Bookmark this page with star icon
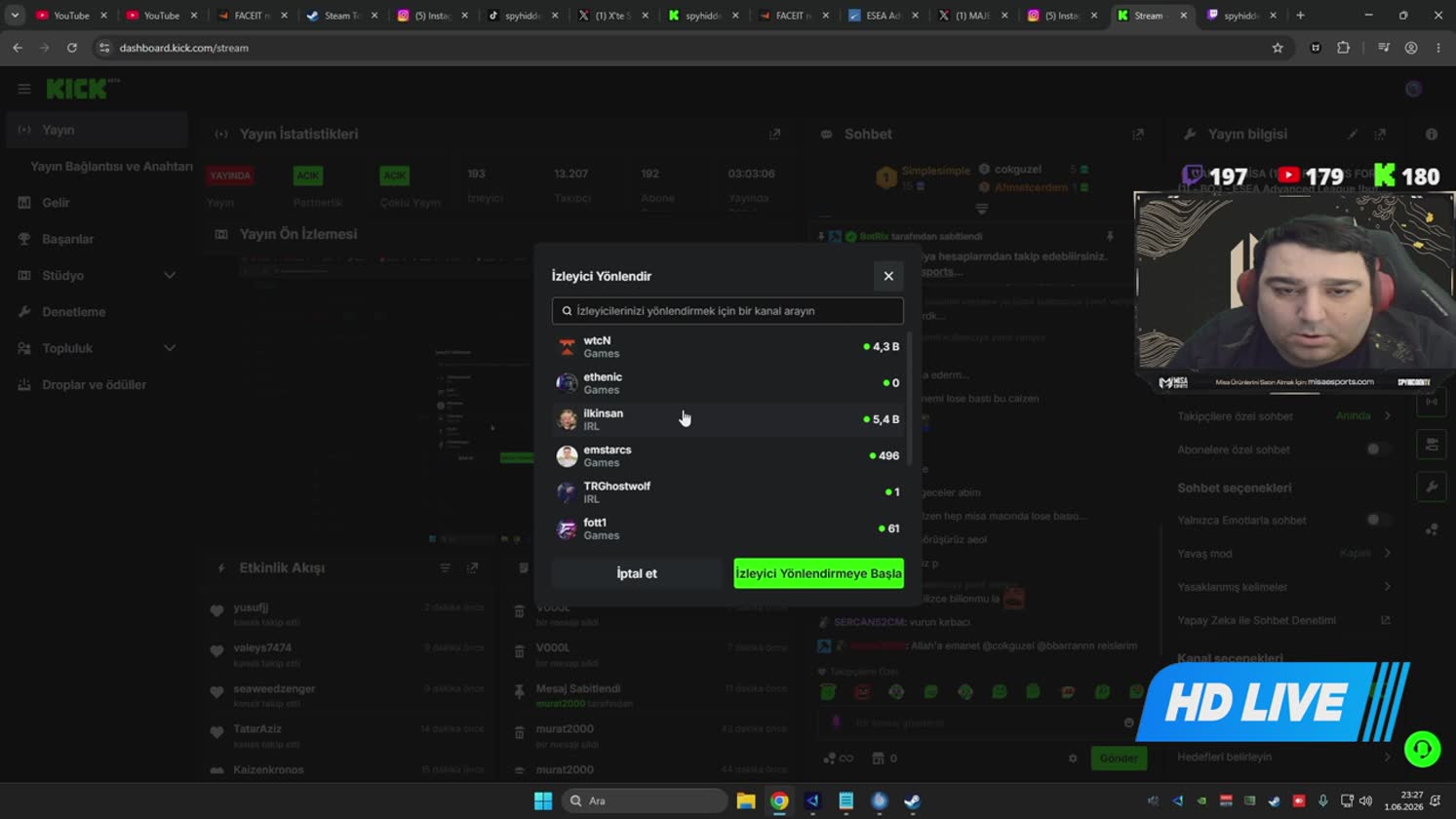 tap(1278, 48)
